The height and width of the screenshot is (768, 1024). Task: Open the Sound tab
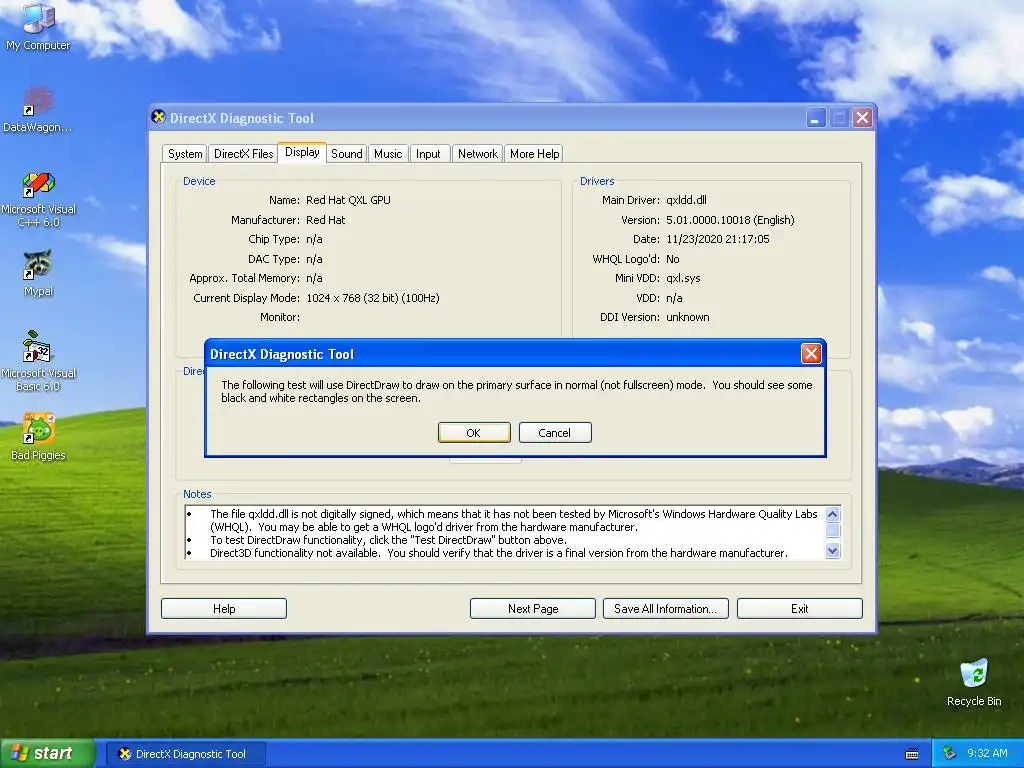(346, 153)
